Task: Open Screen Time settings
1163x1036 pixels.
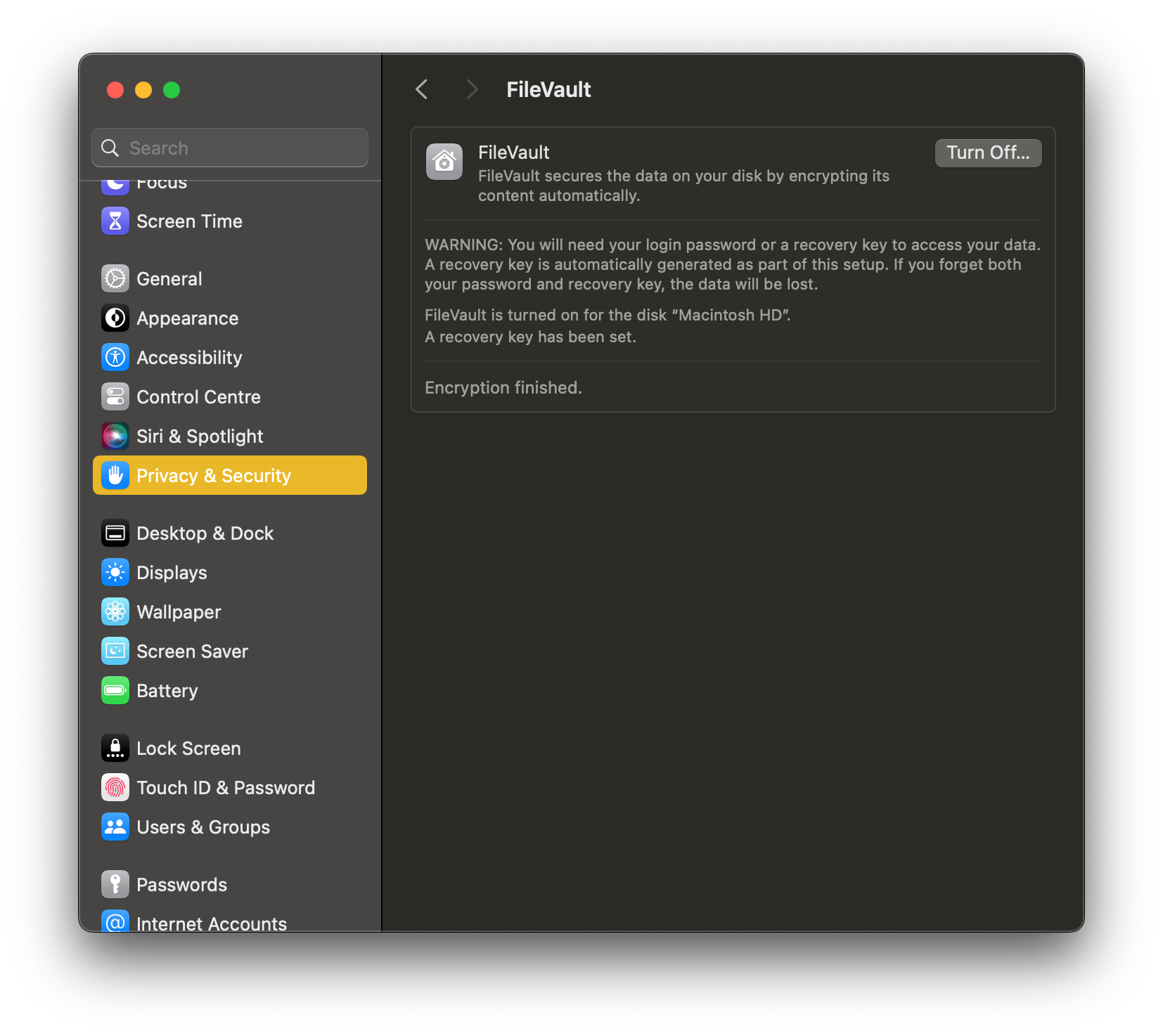Action: pos(230,221)
